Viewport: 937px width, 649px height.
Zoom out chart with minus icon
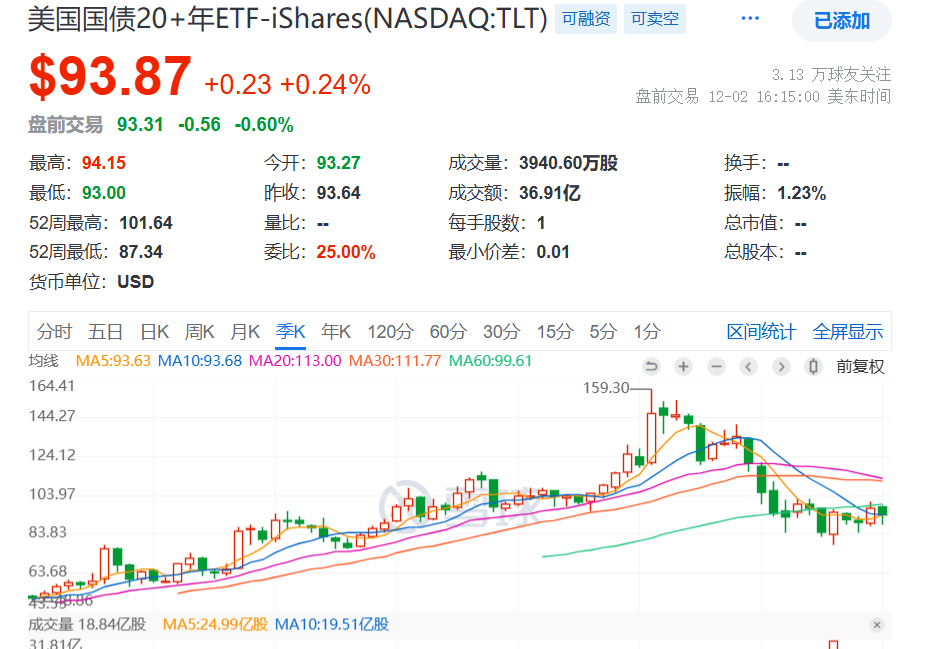[716, 366]
